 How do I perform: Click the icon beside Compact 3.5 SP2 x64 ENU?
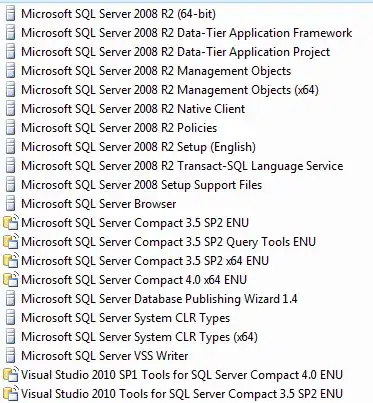pos(10,261)
